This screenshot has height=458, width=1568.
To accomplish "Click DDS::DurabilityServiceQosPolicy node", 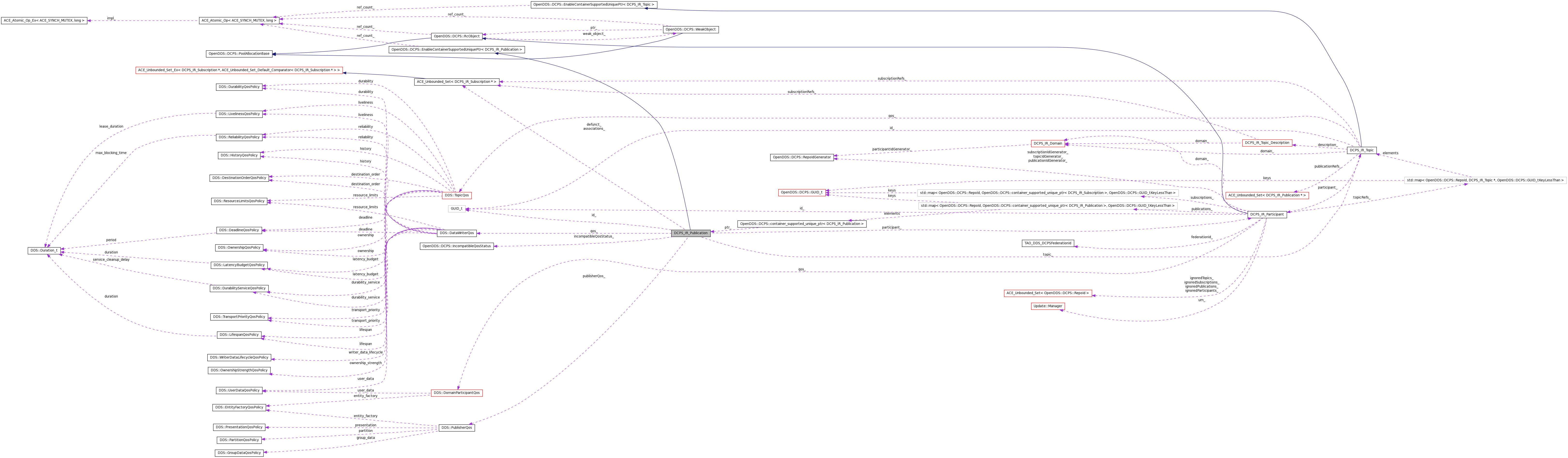I will 239,289.
